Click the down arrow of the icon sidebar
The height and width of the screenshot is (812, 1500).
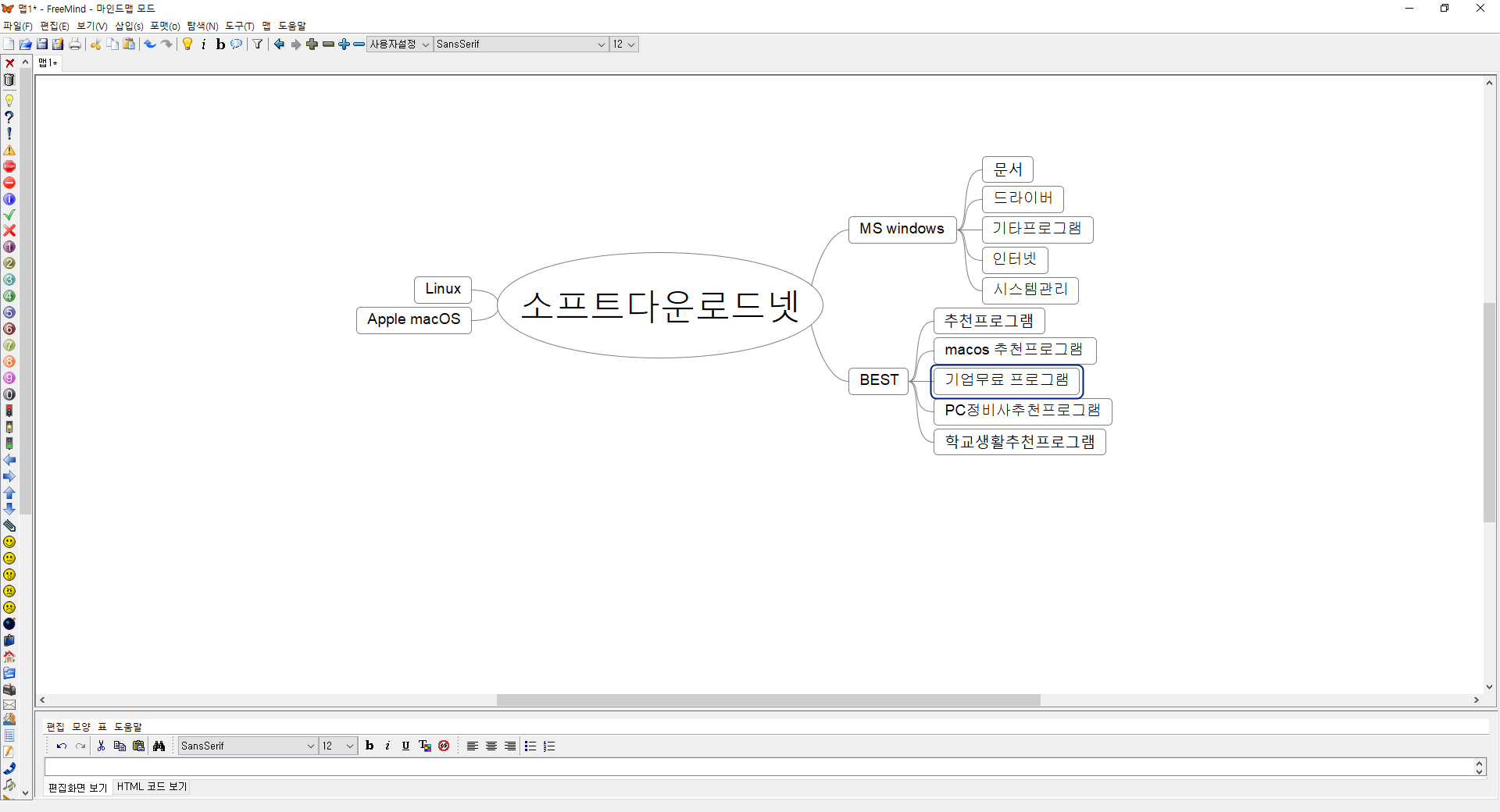26,792
